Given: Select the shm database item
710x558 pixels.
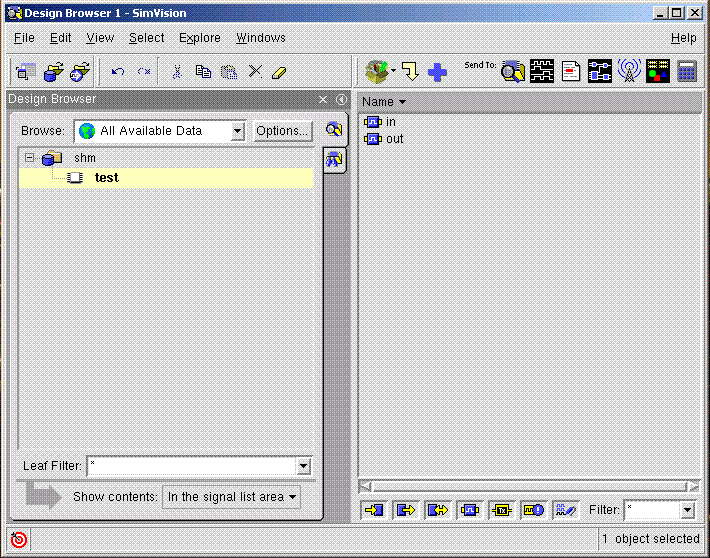Looking at the screenshot, I should click(85, 158).
